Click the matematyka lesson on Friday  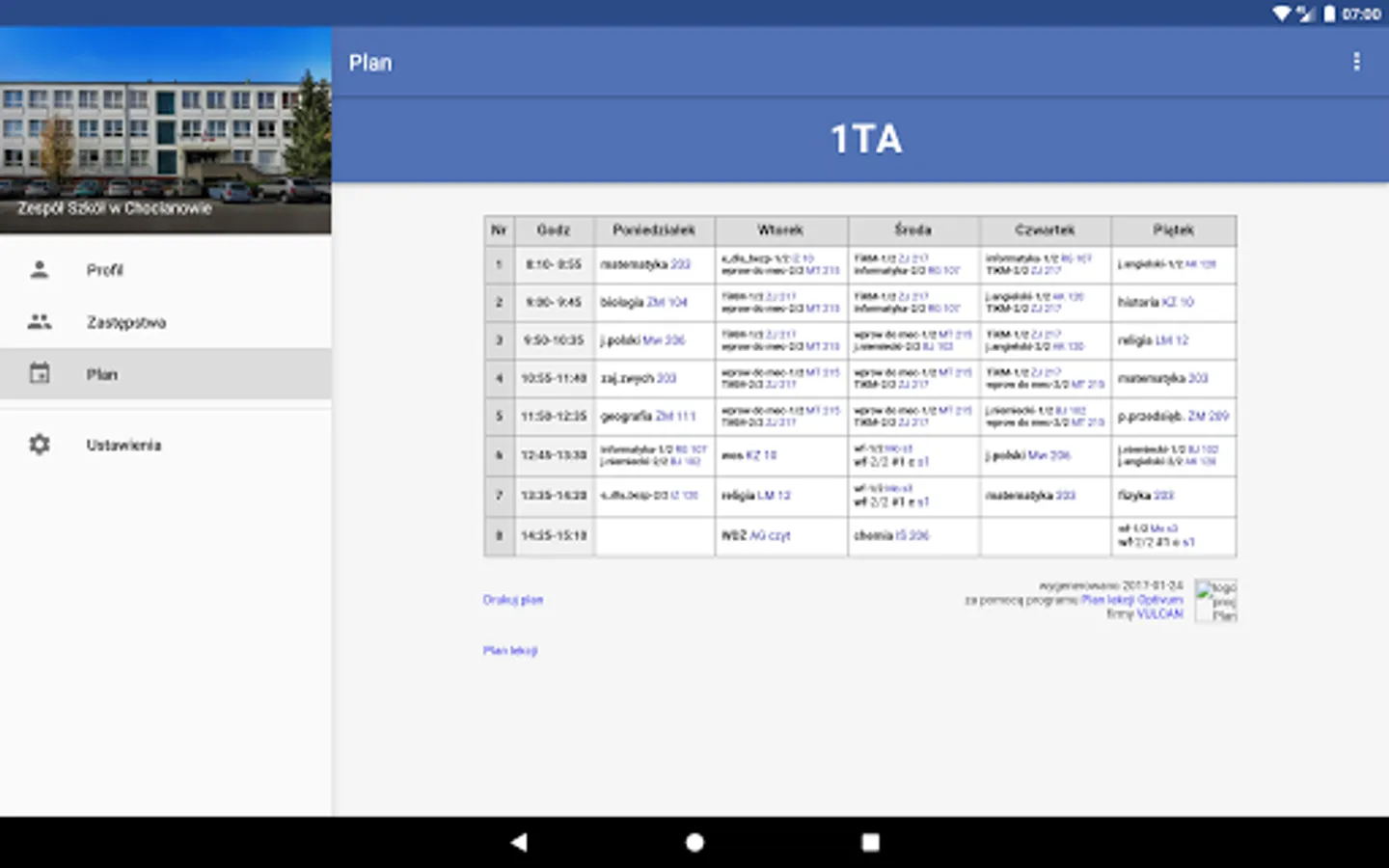coord(1152,379)
